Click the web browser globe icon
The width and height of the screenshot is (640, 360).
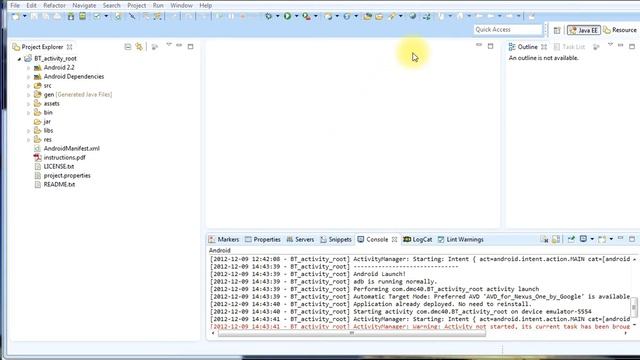pyautogui.click(x=413, y=16)
